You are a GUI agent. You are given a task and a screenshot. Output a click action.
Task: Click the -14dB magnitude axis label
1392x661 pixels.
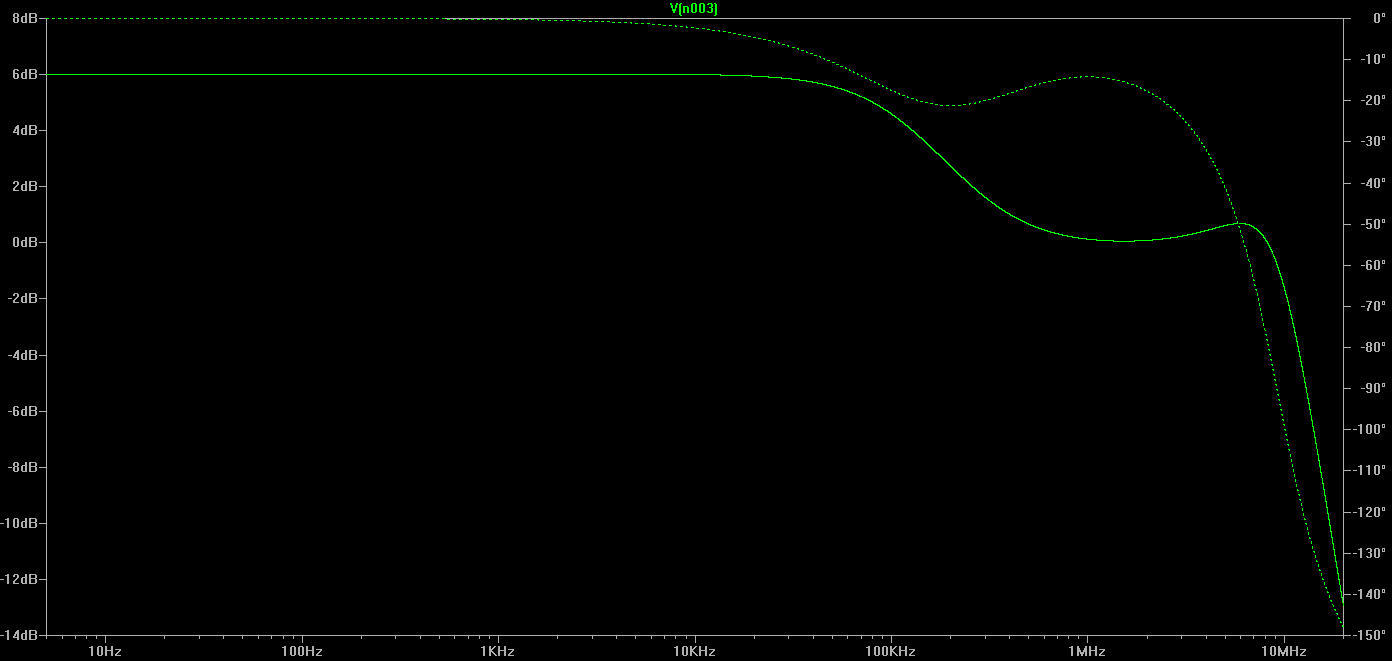click(20, 635)
